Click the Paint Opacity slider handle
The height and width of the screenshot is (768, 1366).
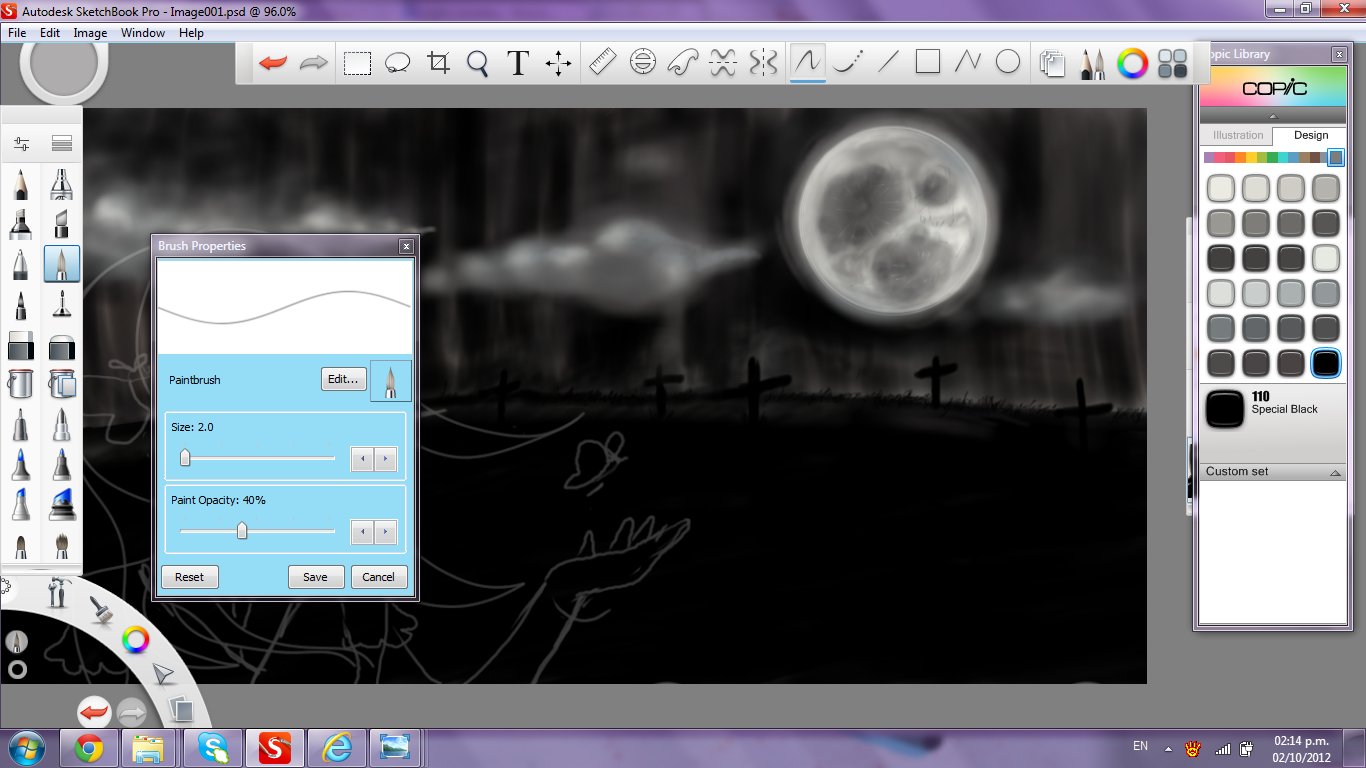pos(242,531)
